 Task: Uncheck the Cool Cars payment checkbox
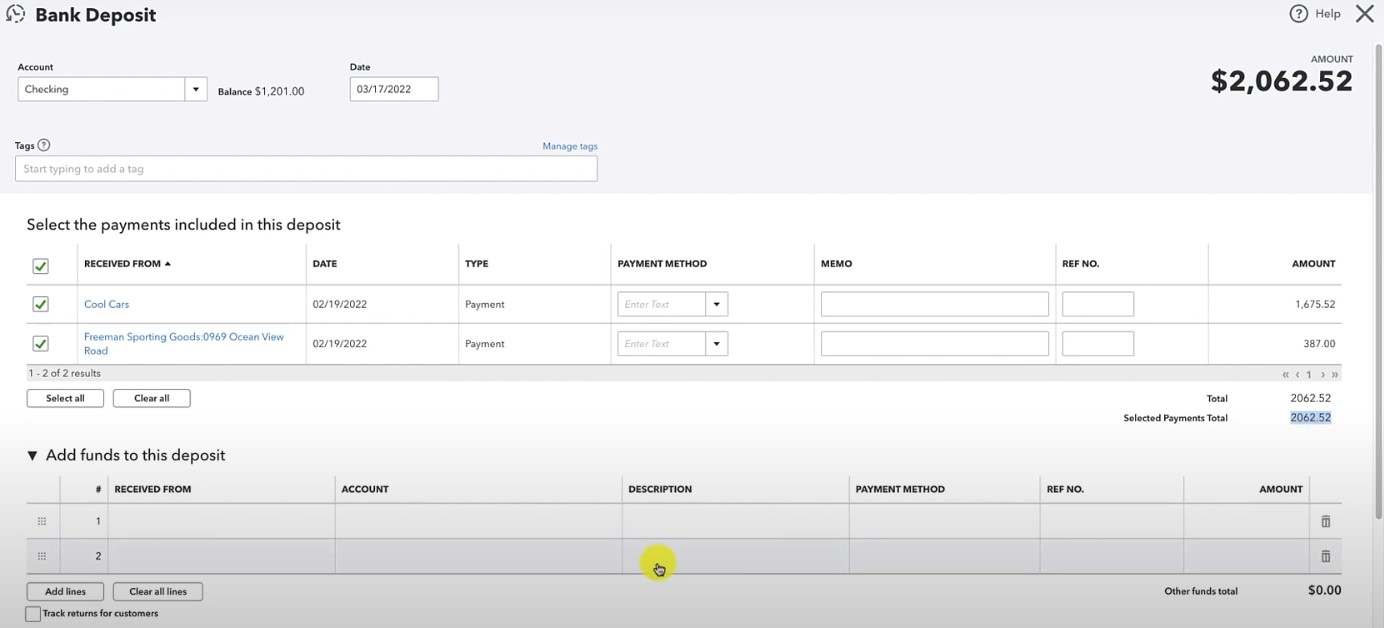(x=40, y=304)
